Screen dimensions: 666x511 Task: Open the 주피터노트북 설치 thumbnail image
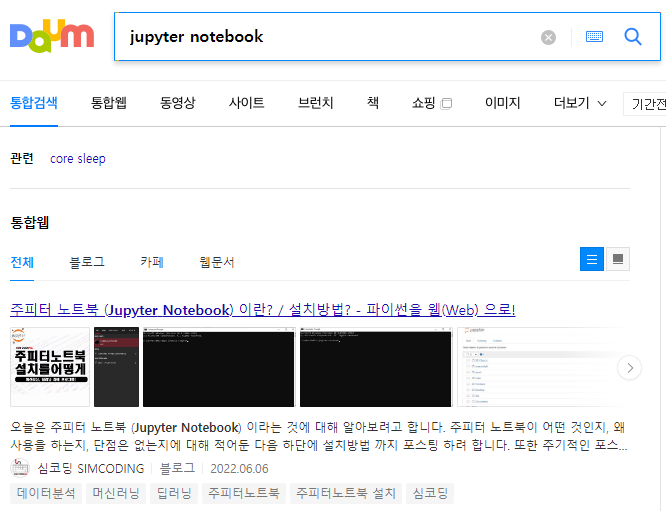coord(50,367)
